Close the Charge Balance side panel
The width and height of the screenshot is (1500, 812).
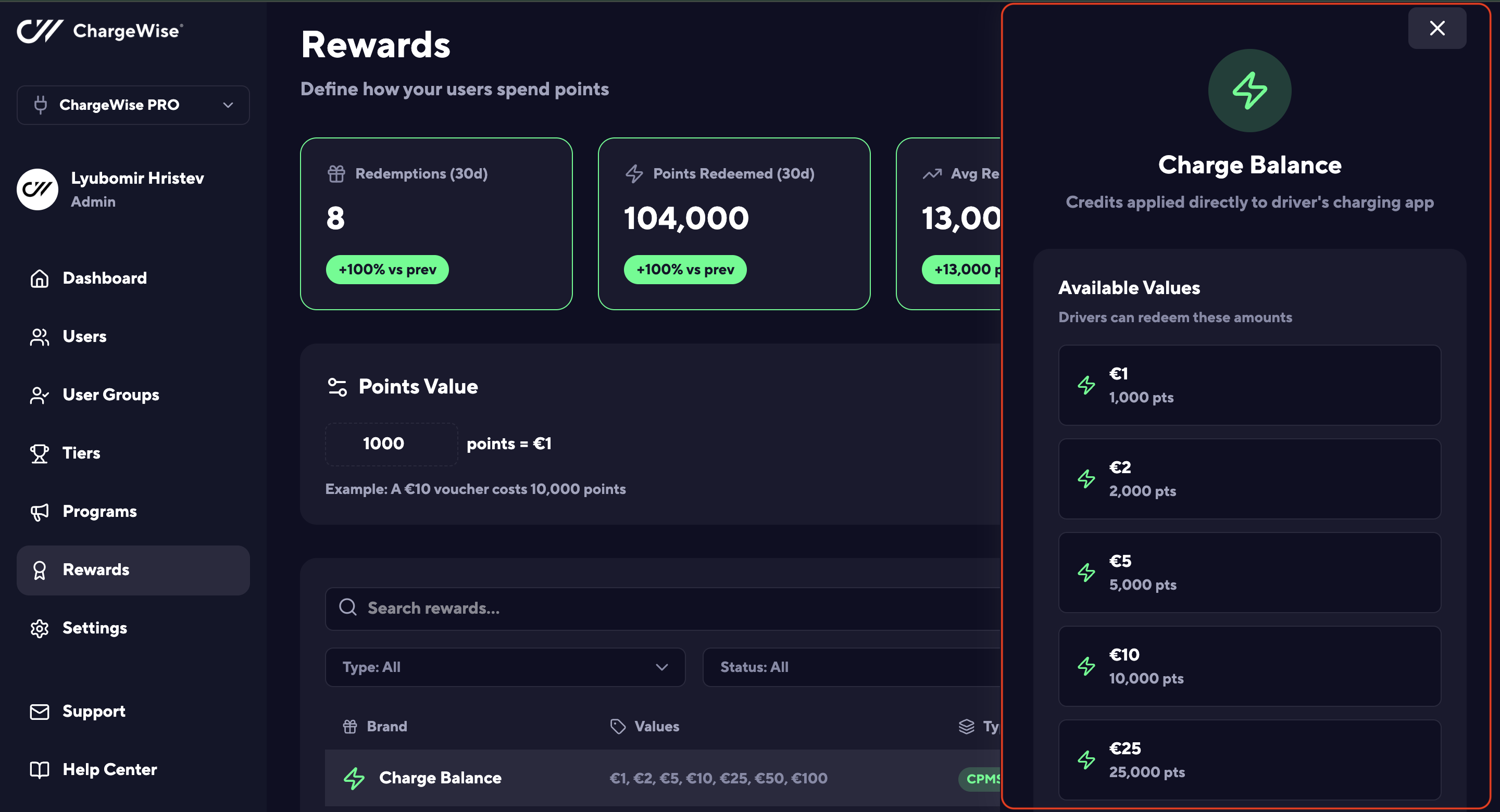click(x=1436, y=28)
